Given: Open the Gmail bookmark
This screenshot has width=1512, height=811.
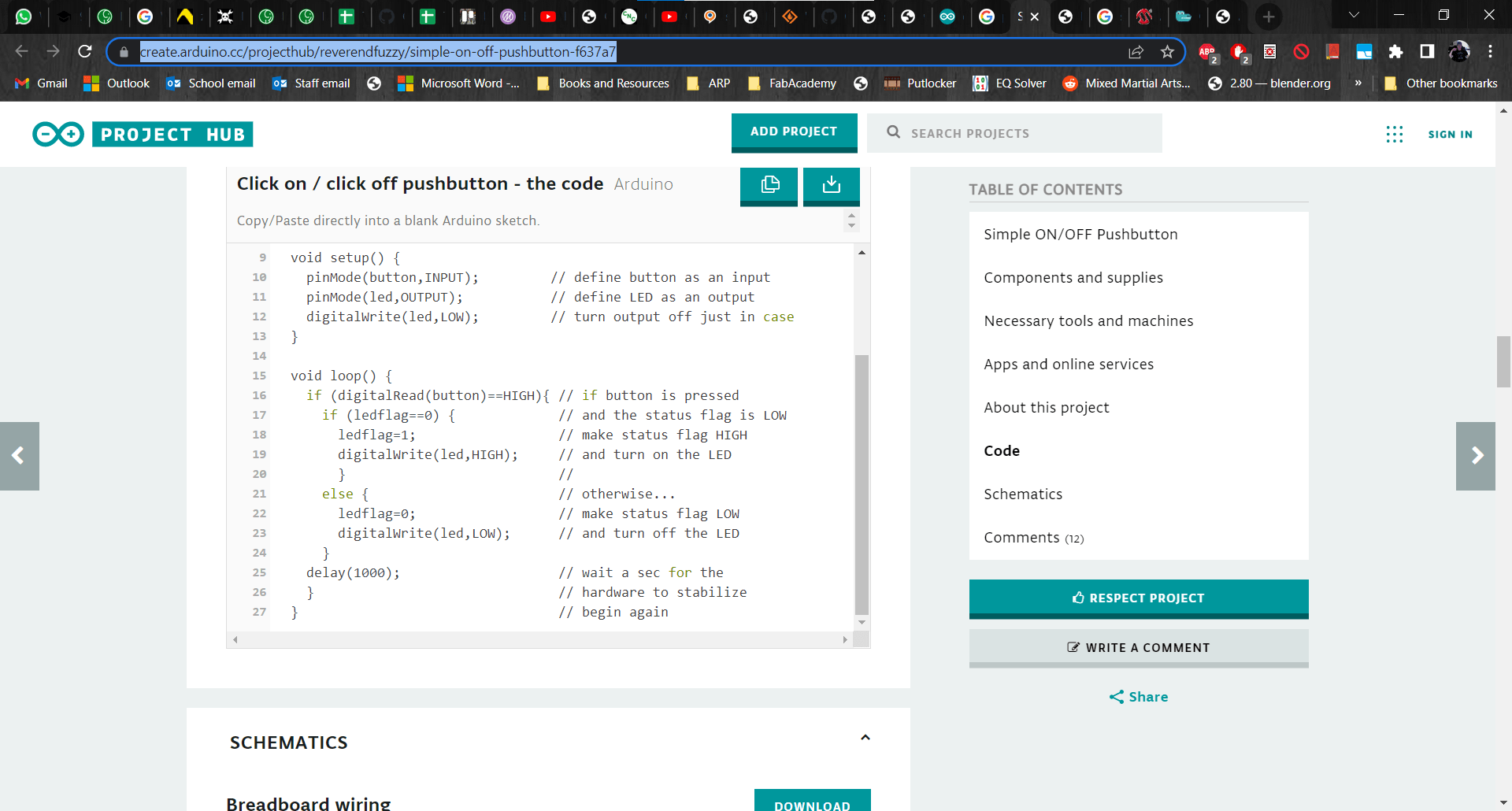Looking at the screenshot, I should (x=42, y=83).
